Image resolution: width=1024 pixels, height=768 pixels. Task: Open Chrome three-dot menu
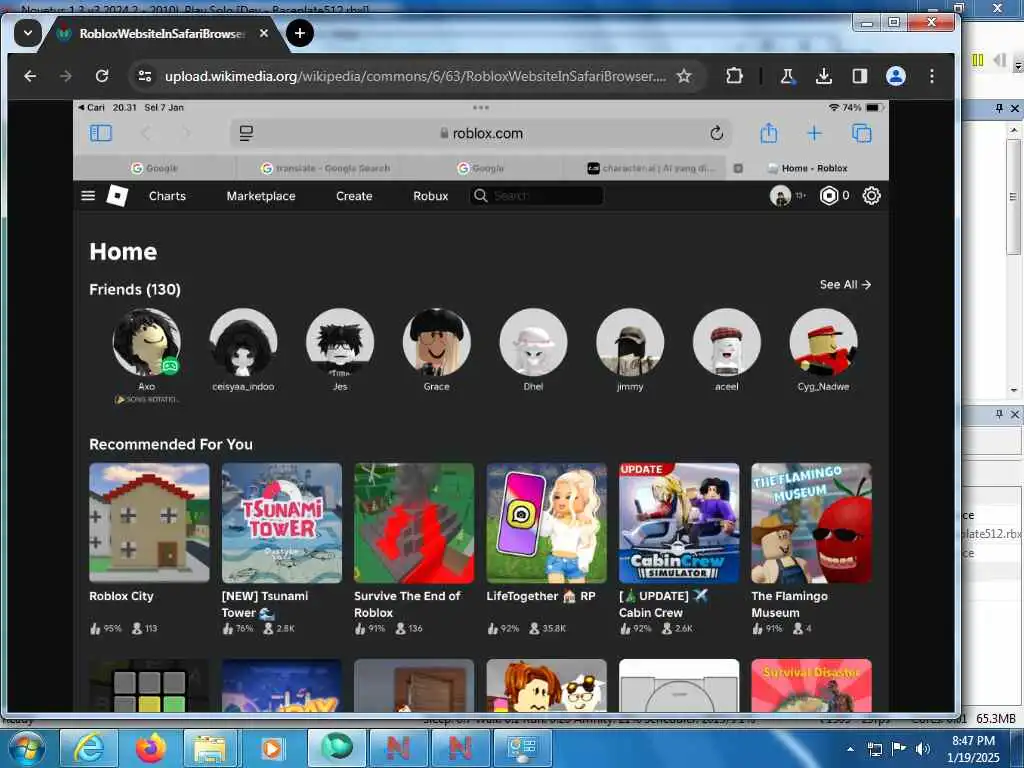click(x=932, y=76)
